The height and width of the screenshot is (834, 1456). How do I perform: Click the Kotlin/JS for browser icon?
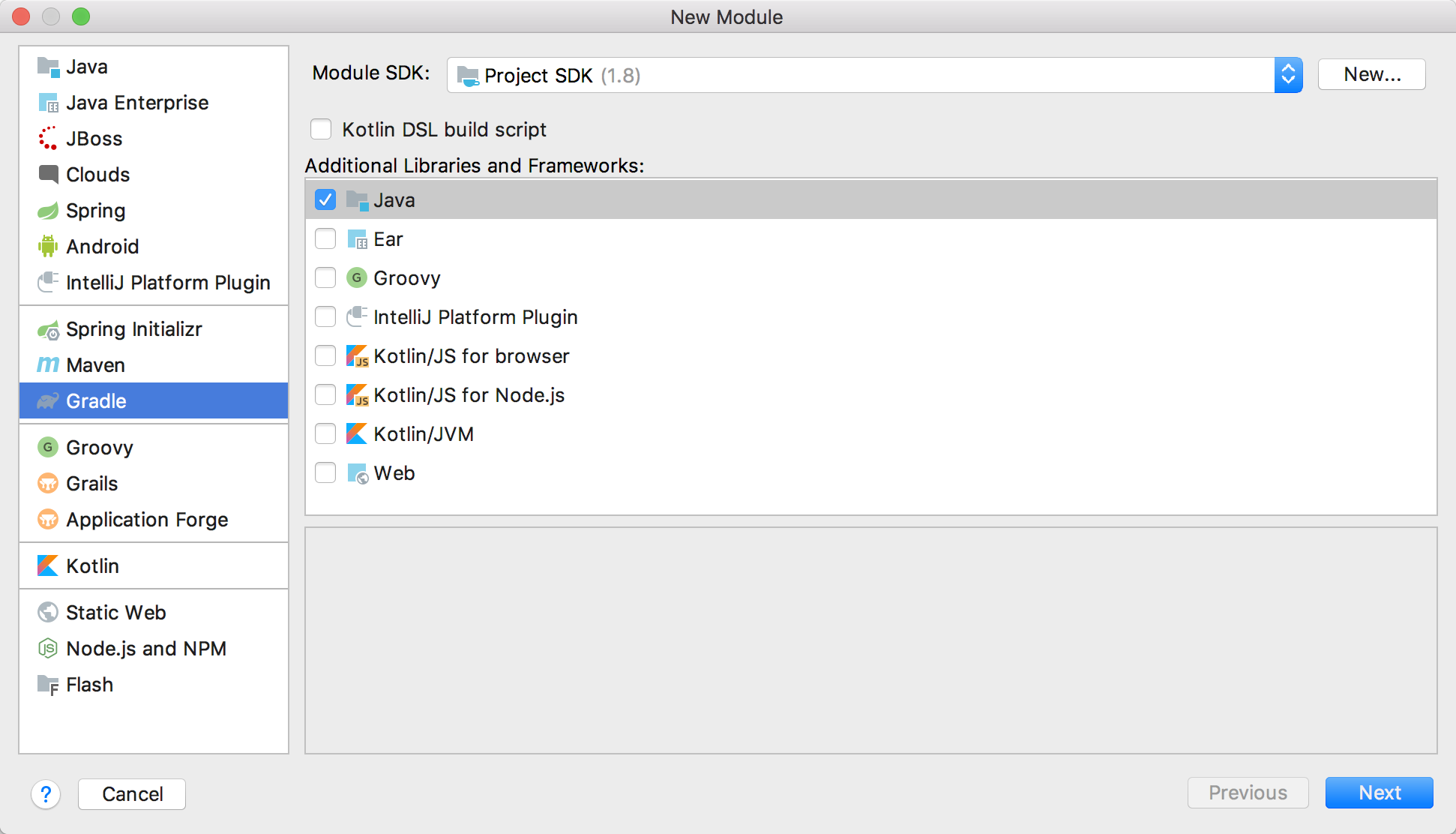click(357, 356)
